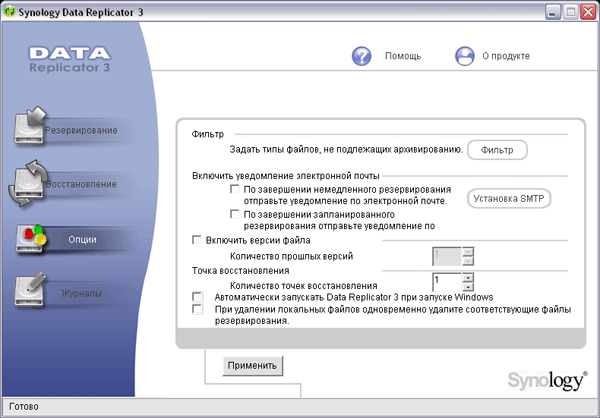The image size is (600, 418).
Task: Click the Количество точек восстановления label
Action: 304,286
